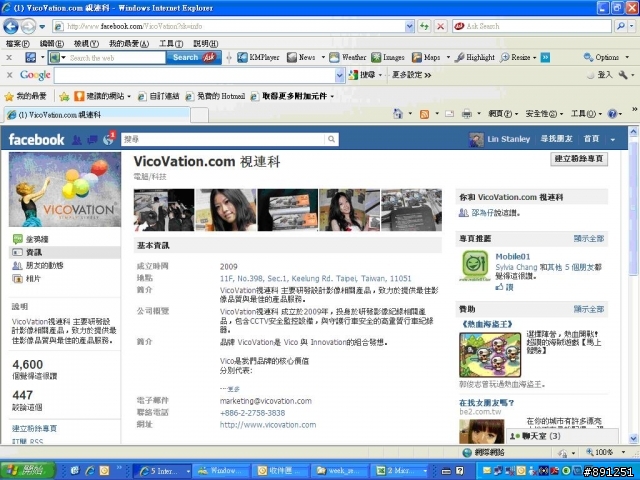Click 尋找朋友 link in Facebook header
Viewport: 640px width, 480px height.
[x=556, y=139]
